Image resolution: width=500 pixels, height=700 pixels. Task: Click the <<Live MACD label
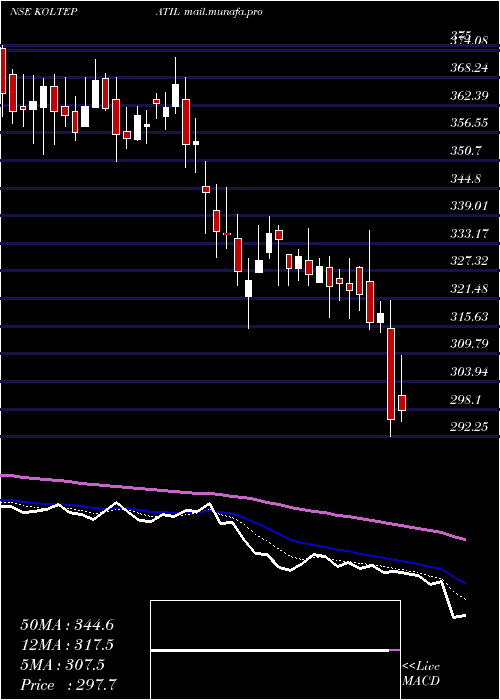(421, 674)
